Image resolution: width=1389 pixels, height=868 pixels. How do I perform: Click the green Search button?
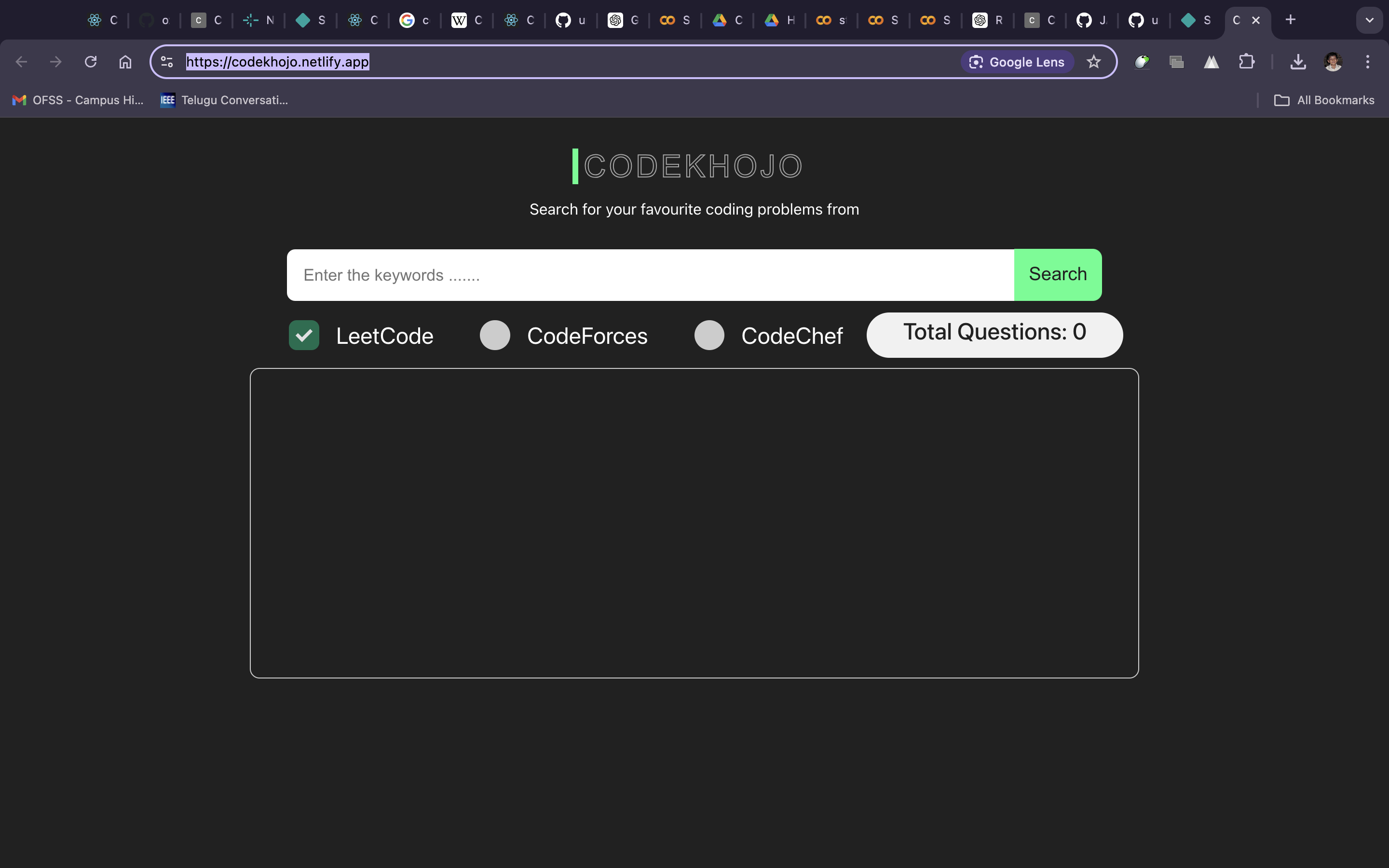point(1057,274)
